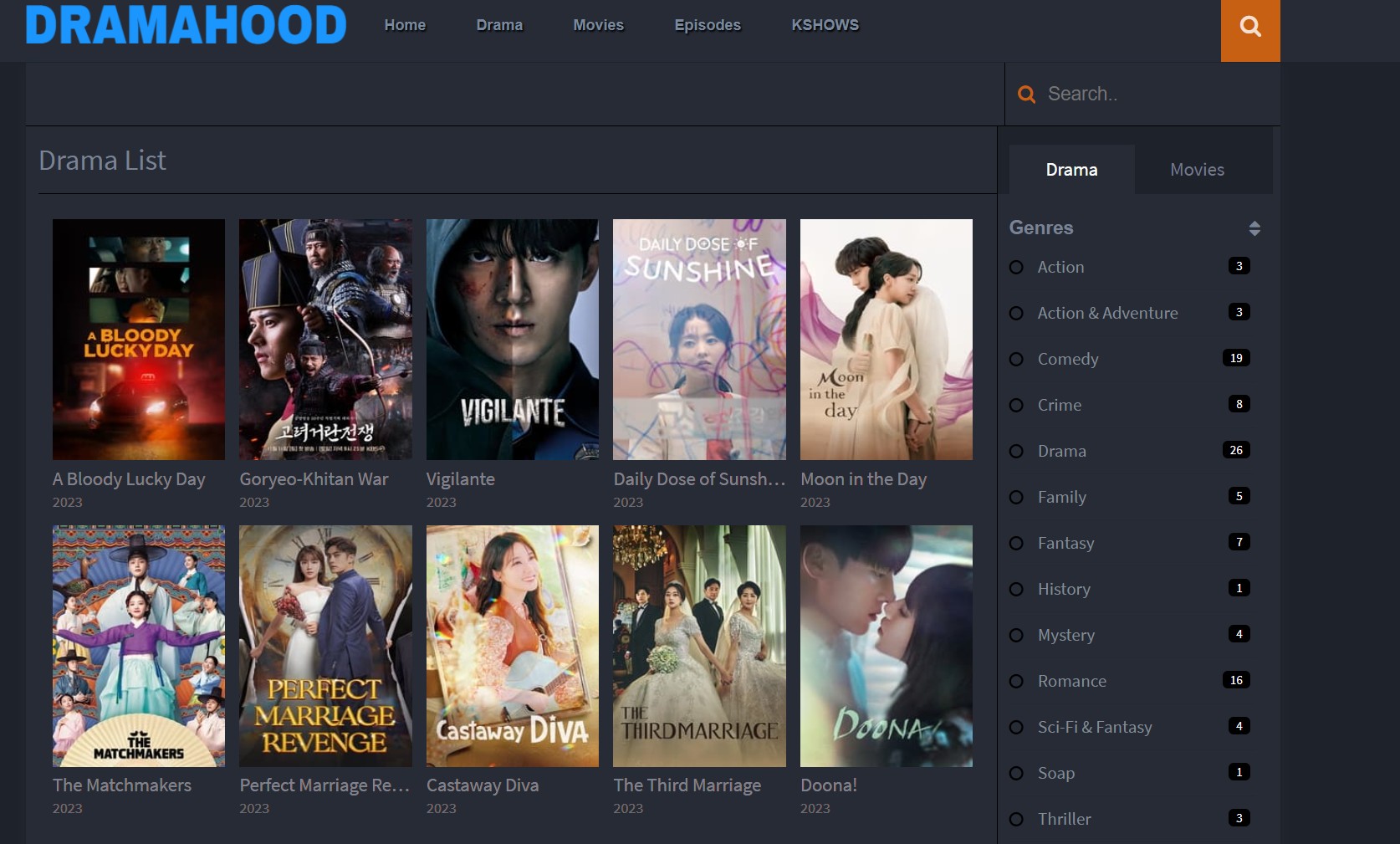
Task: Open the Goryeo-Khitan War poster
Action: 325,340
